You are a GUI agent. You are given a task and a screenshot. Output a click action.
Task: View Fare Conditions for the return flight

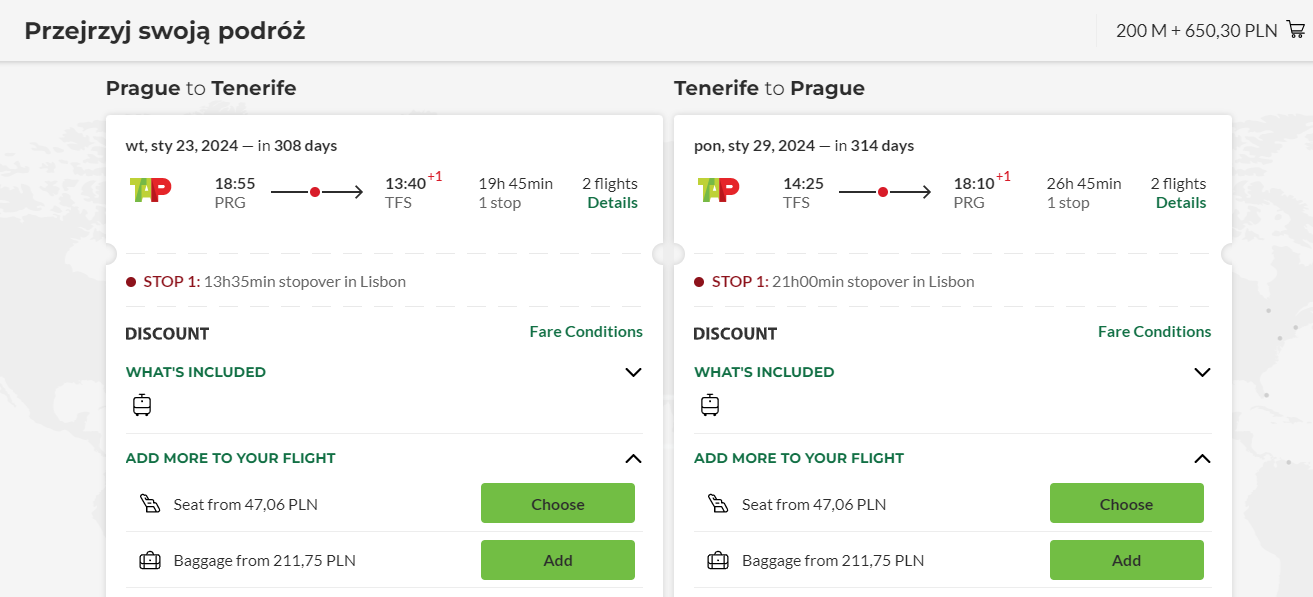tap(1154, 331)
